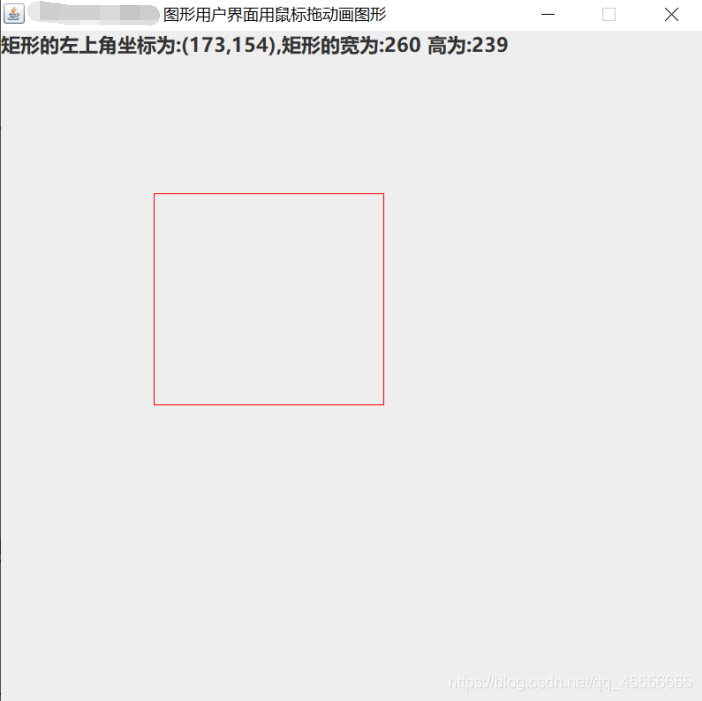
Task: Click the greyed-out maximize button
Action: (609, 14)
